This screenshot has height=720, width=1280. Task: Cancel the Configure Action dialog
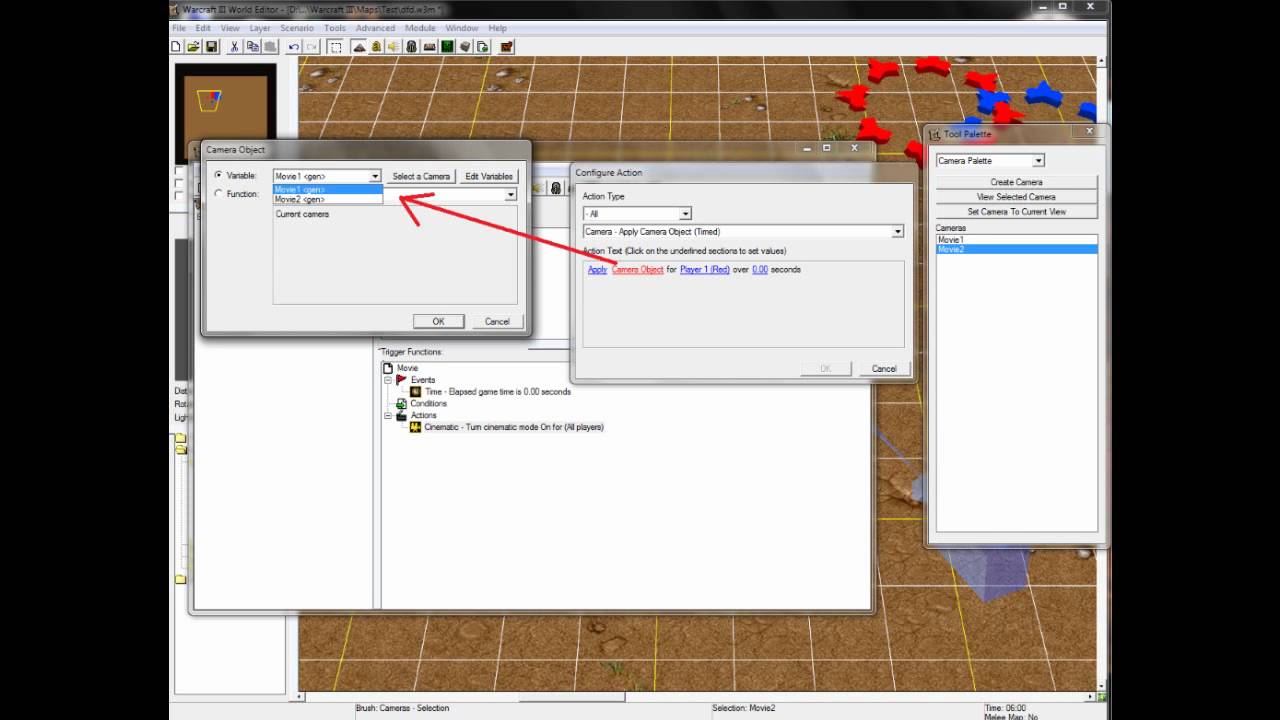(x=884, y=368)
